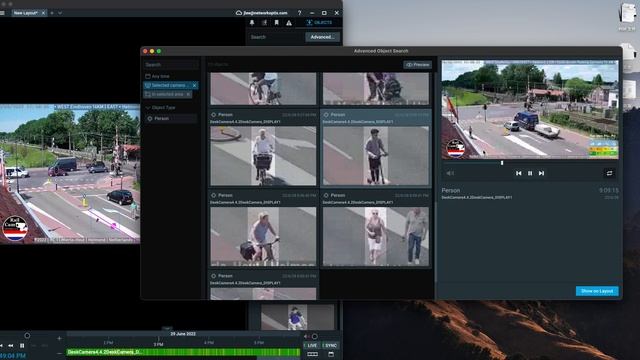Click the Advanced... button
The width and height of the screenshot is (640, 360).
click(x=322, y=37)
